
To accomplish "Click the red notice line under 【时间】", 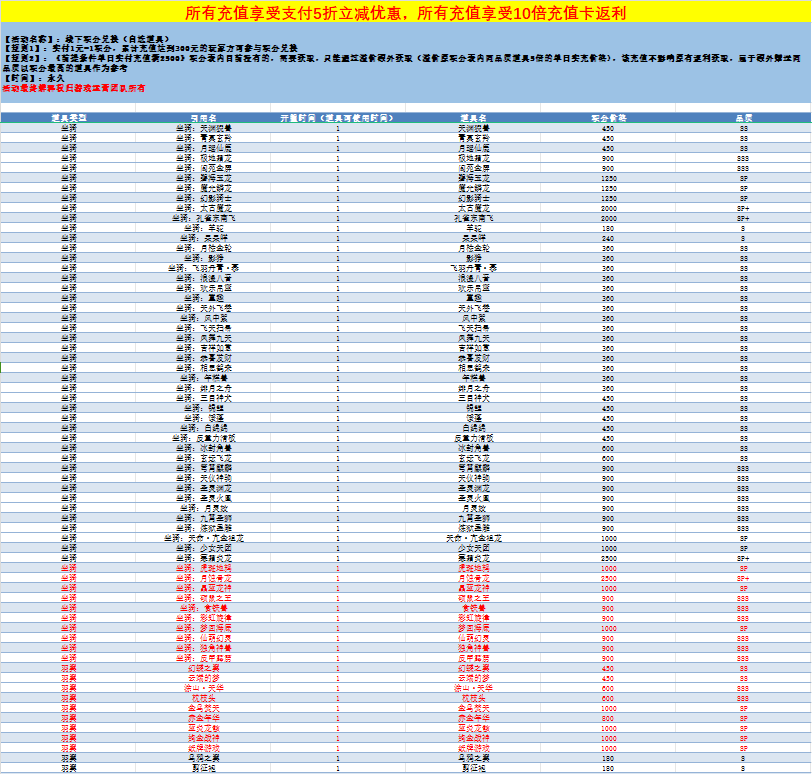I will point(74,89).
